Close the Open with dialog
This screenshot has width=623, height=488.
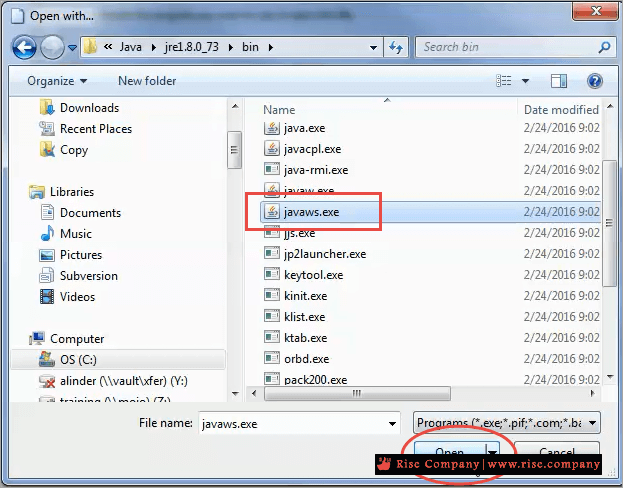coord(594,11)
